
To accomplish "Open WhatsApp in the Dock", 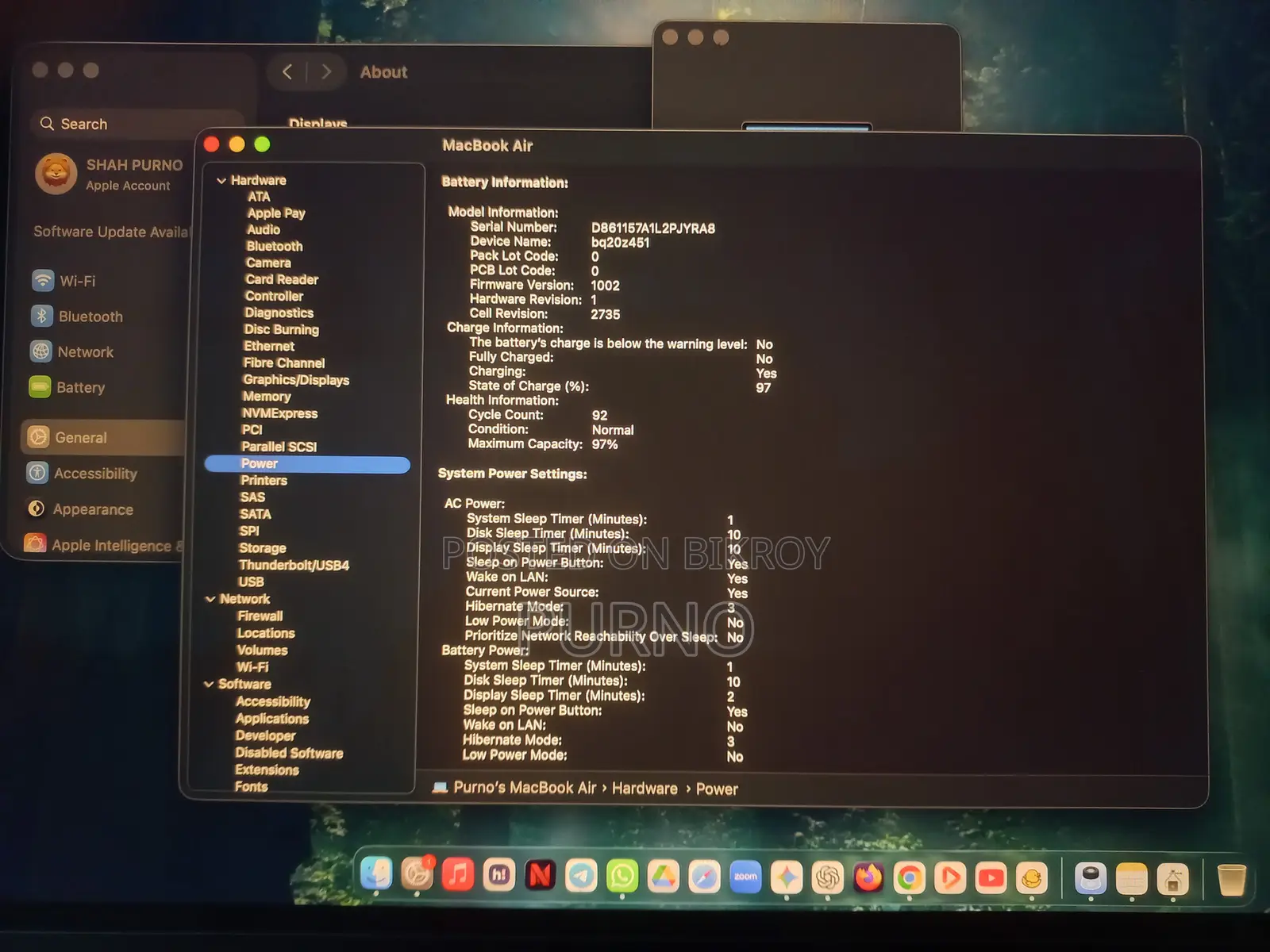I will 622,876.
